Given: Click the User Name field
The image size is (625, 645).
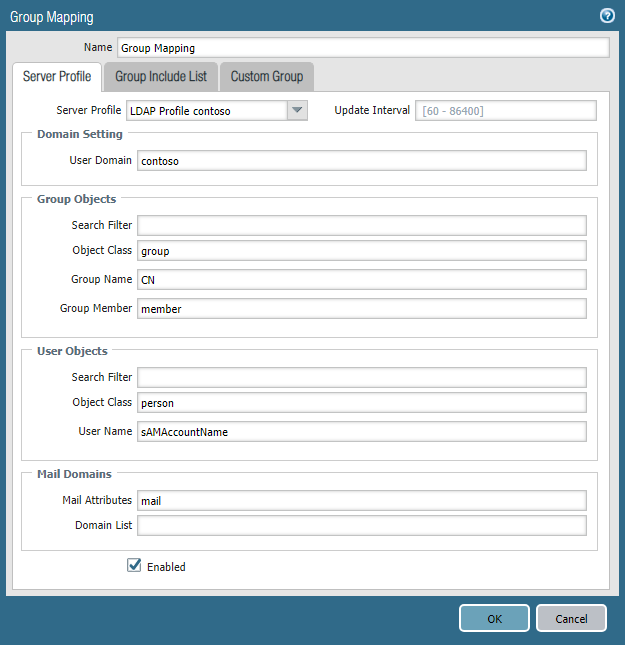Looking at the screenshot, I should [362, 432].
